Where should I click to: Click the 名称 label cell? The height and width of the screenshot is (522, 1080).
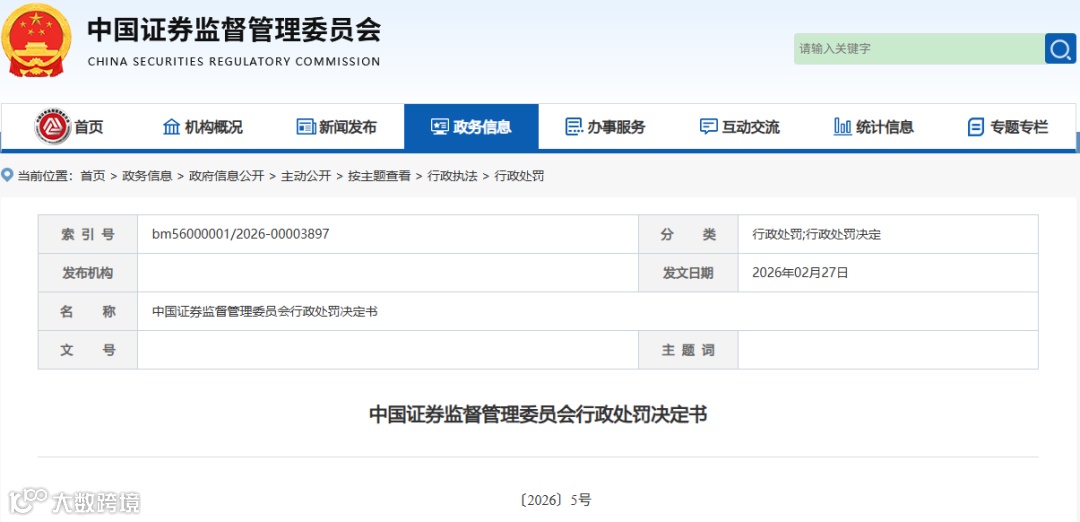coord(87,311)
